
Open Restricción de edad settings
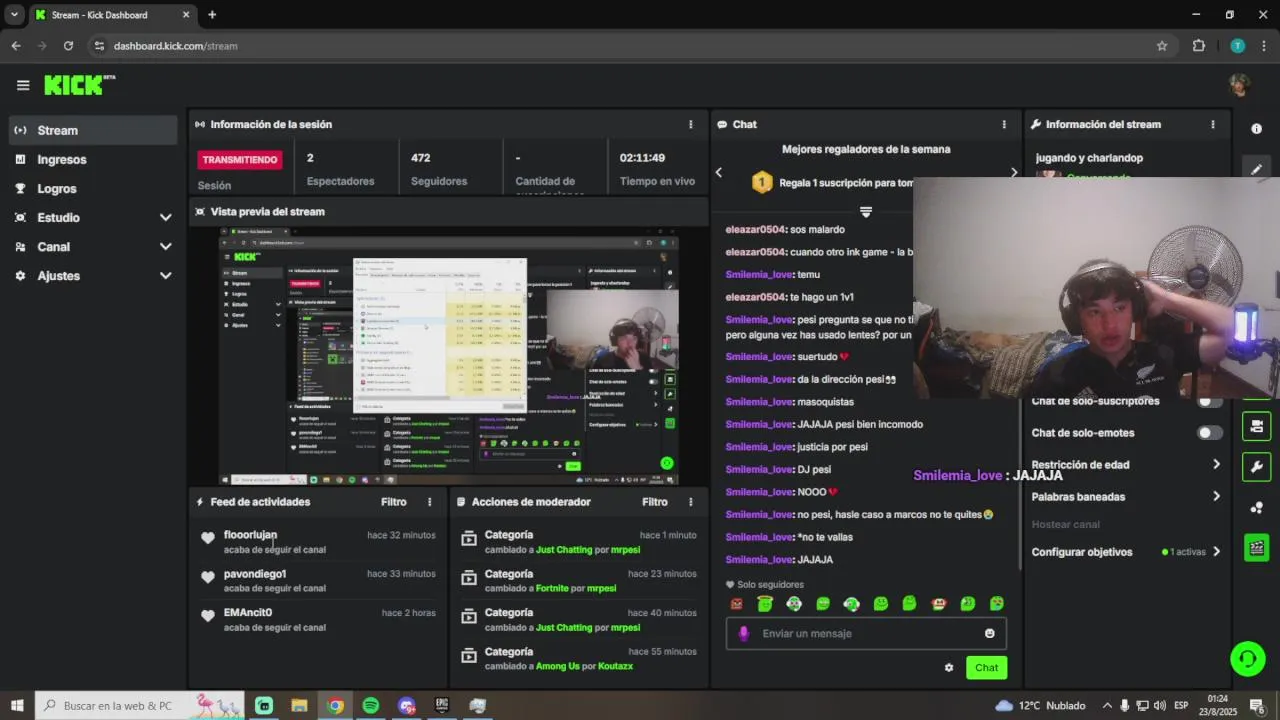(x=1126, y=465)
